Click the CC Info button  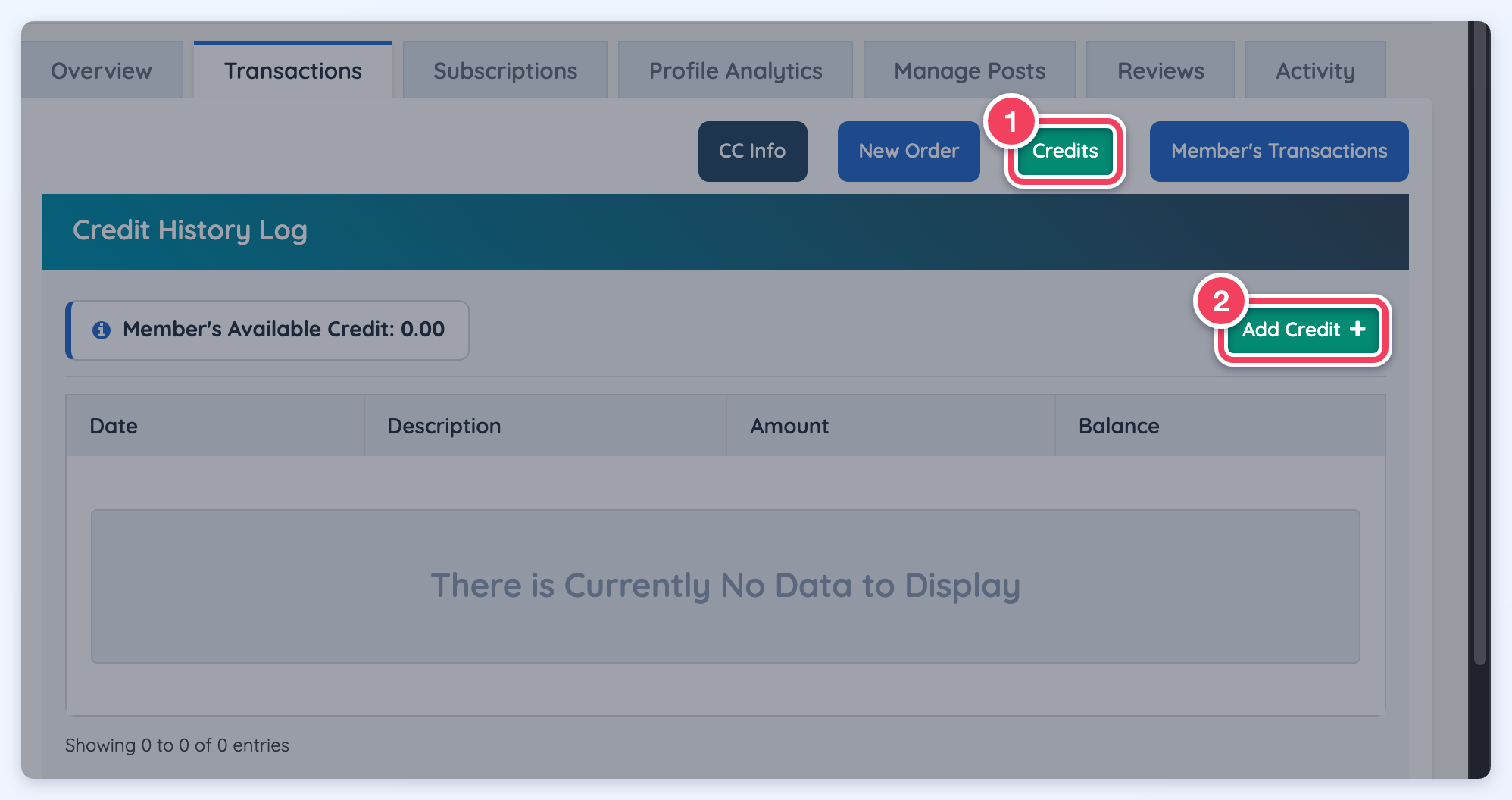(x=753, y=151)
